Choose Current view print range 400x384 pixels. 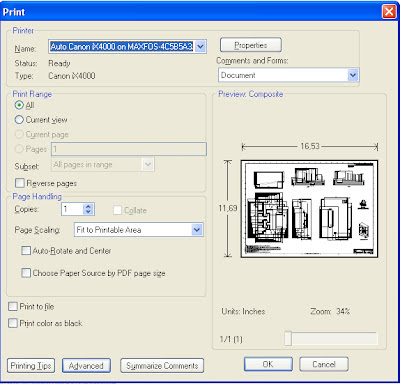tap(19, 120)
